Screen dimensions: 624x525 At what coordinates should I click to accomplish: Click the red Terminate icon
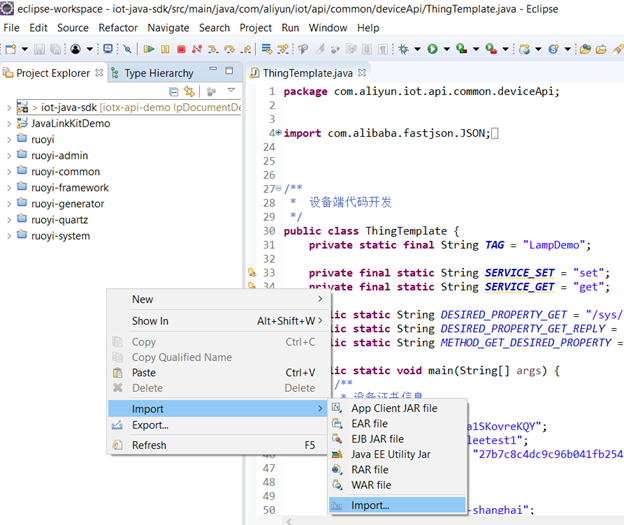tap(181, 49)
